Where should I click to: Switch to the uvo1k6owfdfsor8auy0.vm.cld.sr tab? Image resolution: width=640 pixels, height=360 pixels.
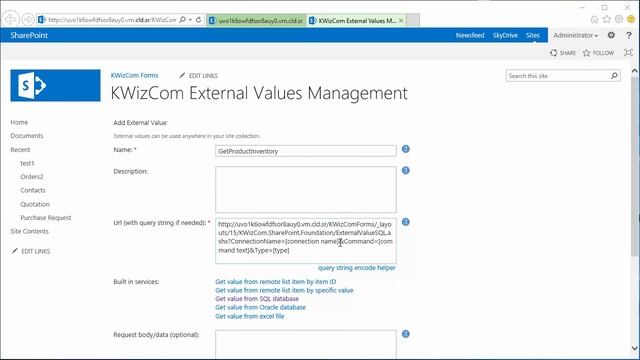tap(257, 20)
